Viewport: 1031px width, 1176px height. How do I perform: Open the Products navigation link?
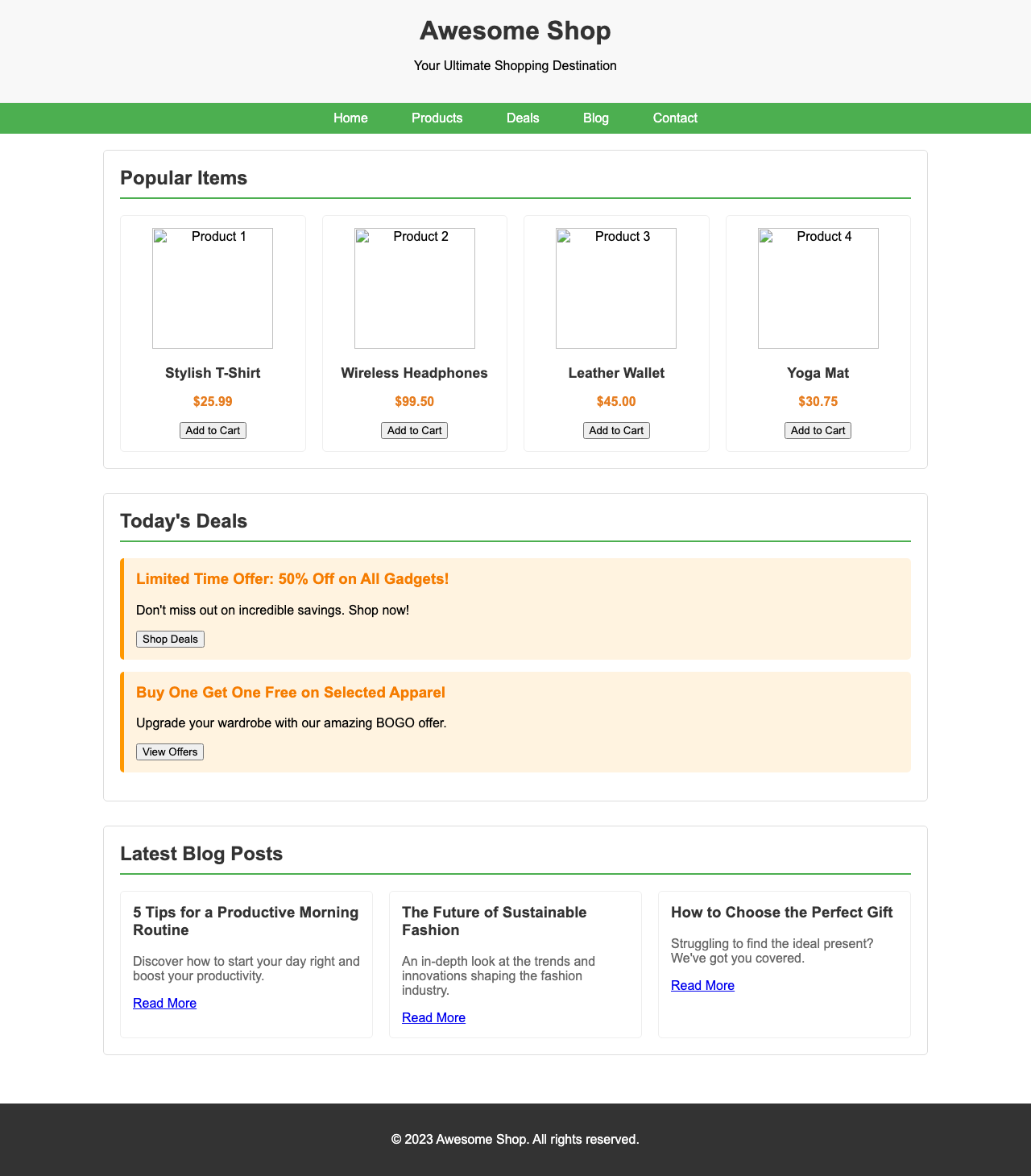point(437,118)
